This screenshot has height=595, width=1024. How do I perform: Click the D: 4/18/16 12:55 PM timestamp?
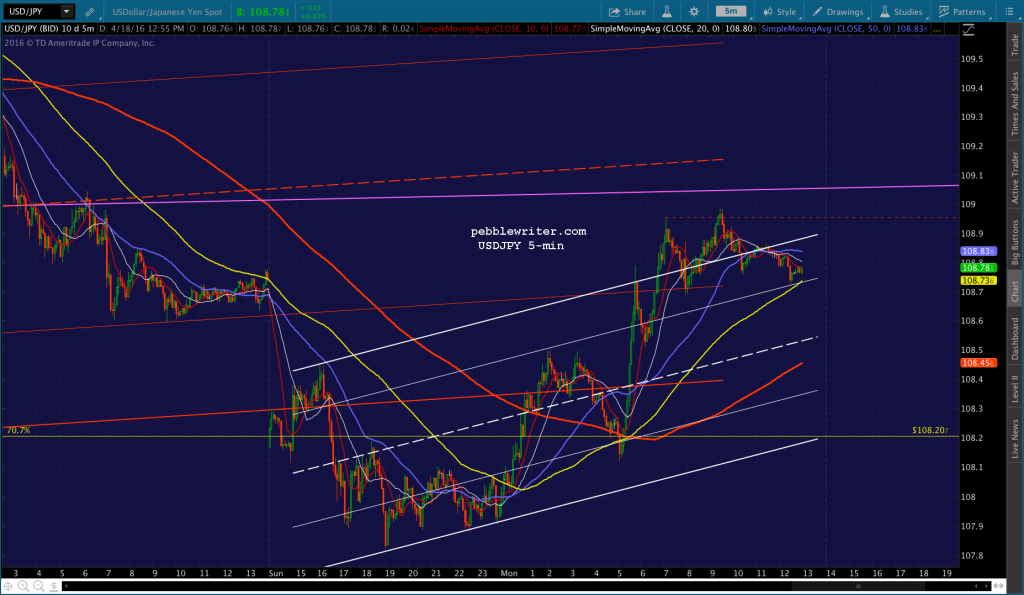(142, 29)
